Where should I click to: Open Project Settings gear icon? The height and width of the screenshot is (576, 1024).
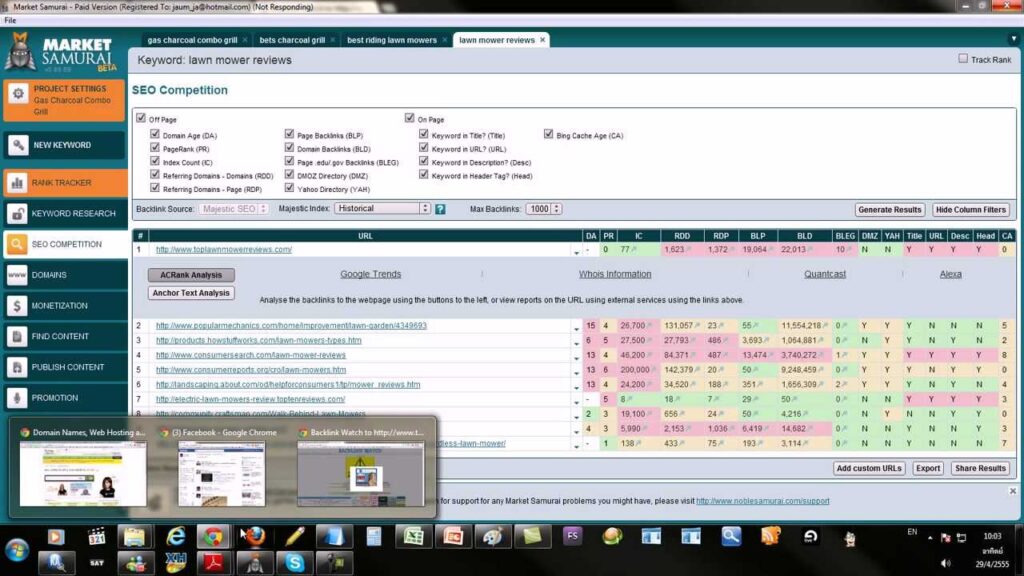[x=18, y=94]
